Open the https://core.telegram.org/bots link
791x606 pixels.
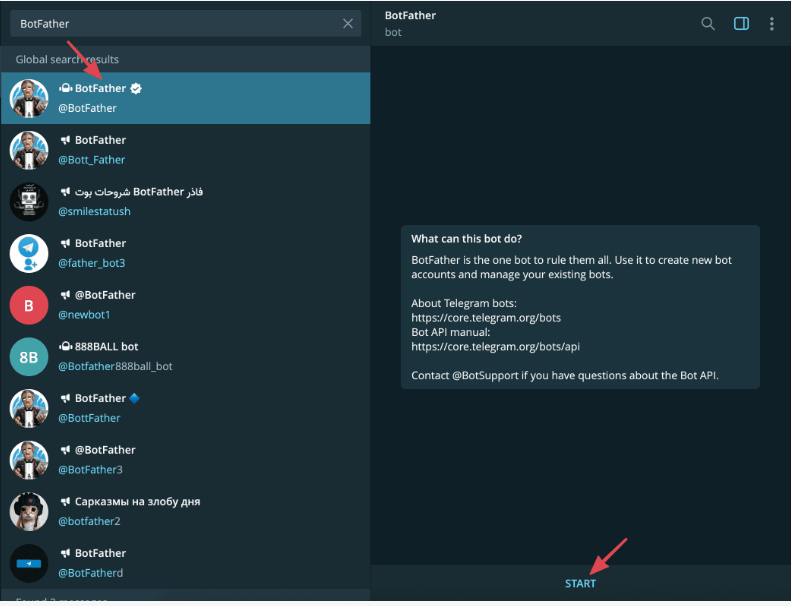click(486, 318)
